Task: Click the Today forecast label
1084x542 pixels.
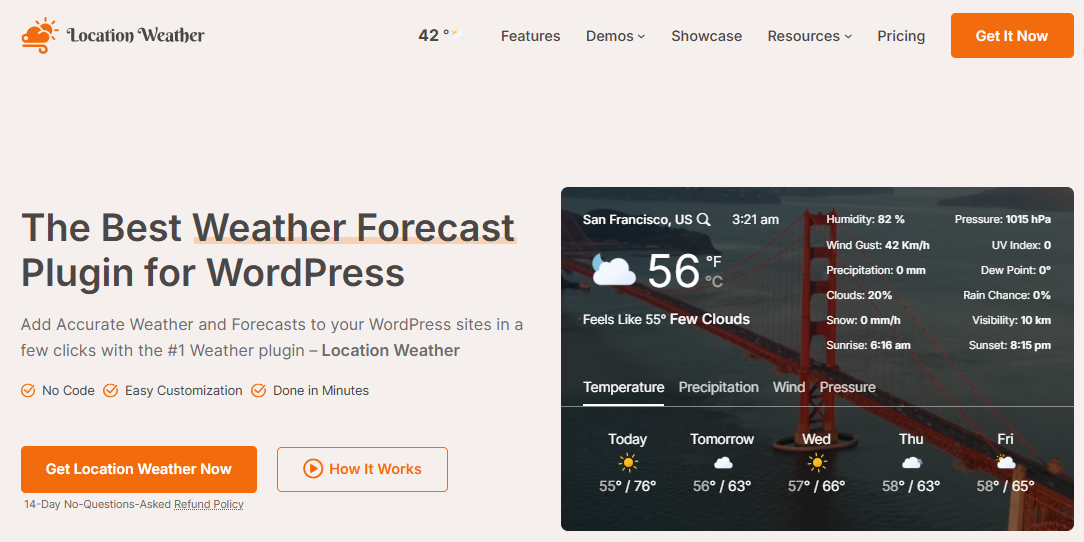Action: (627, 439)
